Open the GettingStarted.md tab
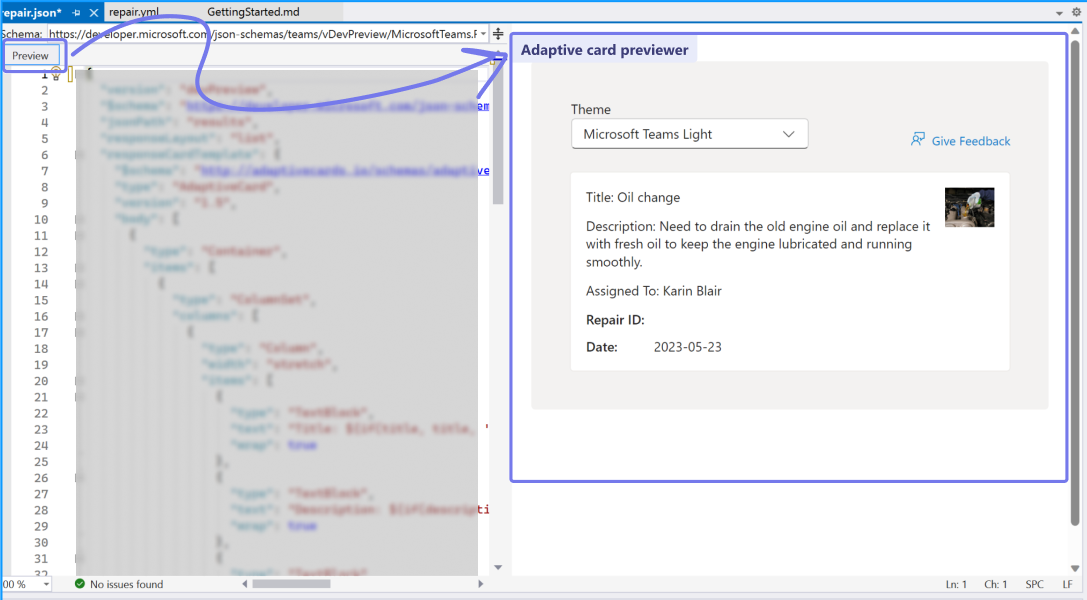Screen dimensions: 1087x600 pyautogui.click(x=253, y=12)
